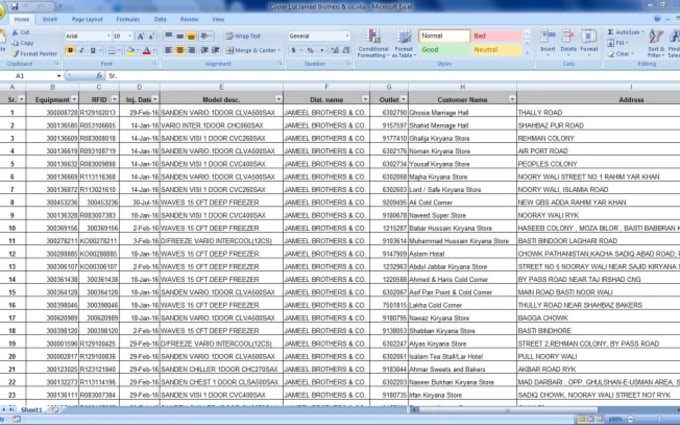Enable Wrap Text
Screen dimensions: 680x425
coord(243,36)
